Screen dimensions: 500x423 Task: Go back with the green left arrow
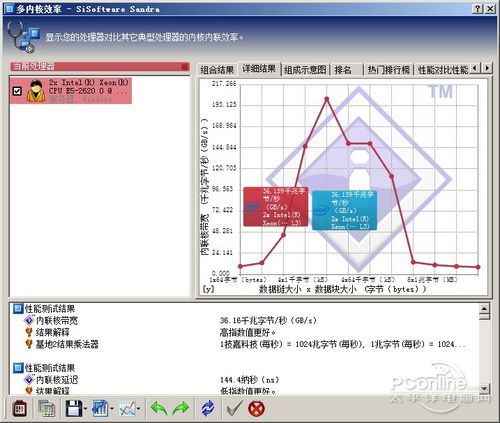159,408
